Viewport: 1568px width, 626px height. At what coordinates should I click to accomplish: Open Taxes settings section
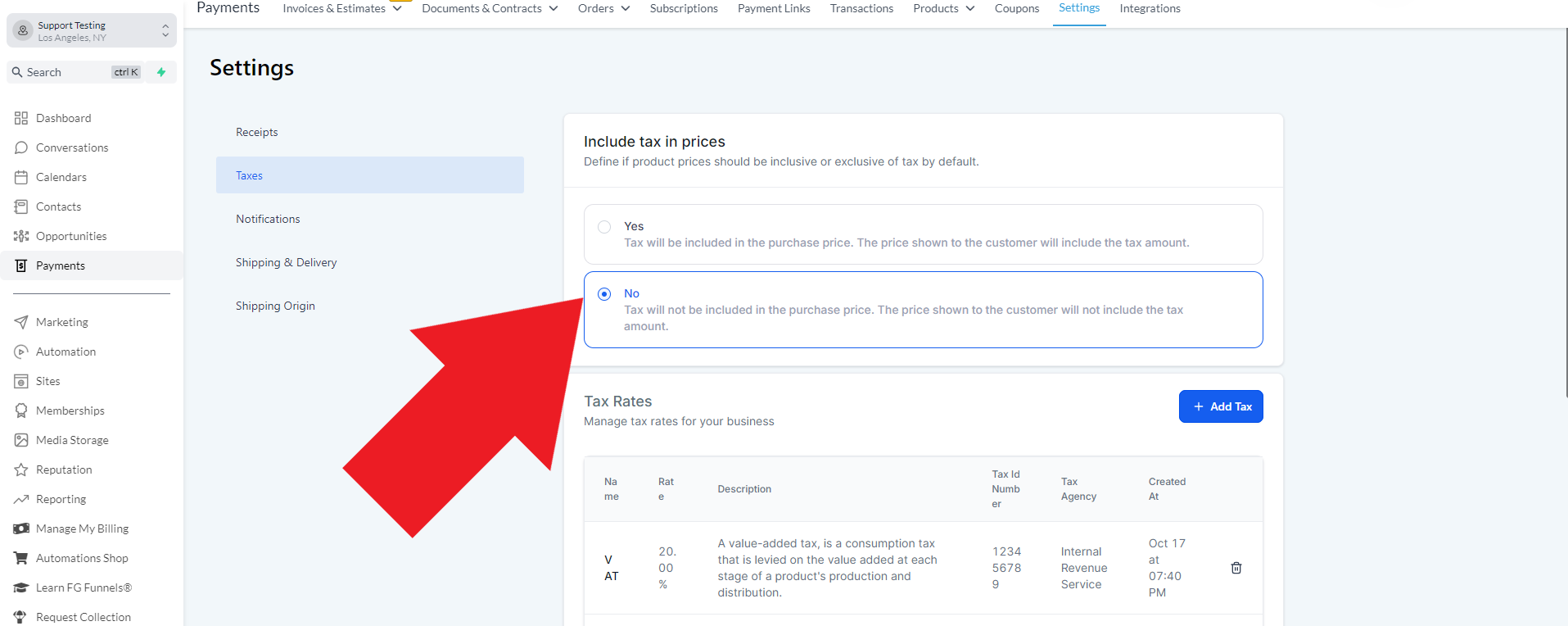tap(370, 175)
